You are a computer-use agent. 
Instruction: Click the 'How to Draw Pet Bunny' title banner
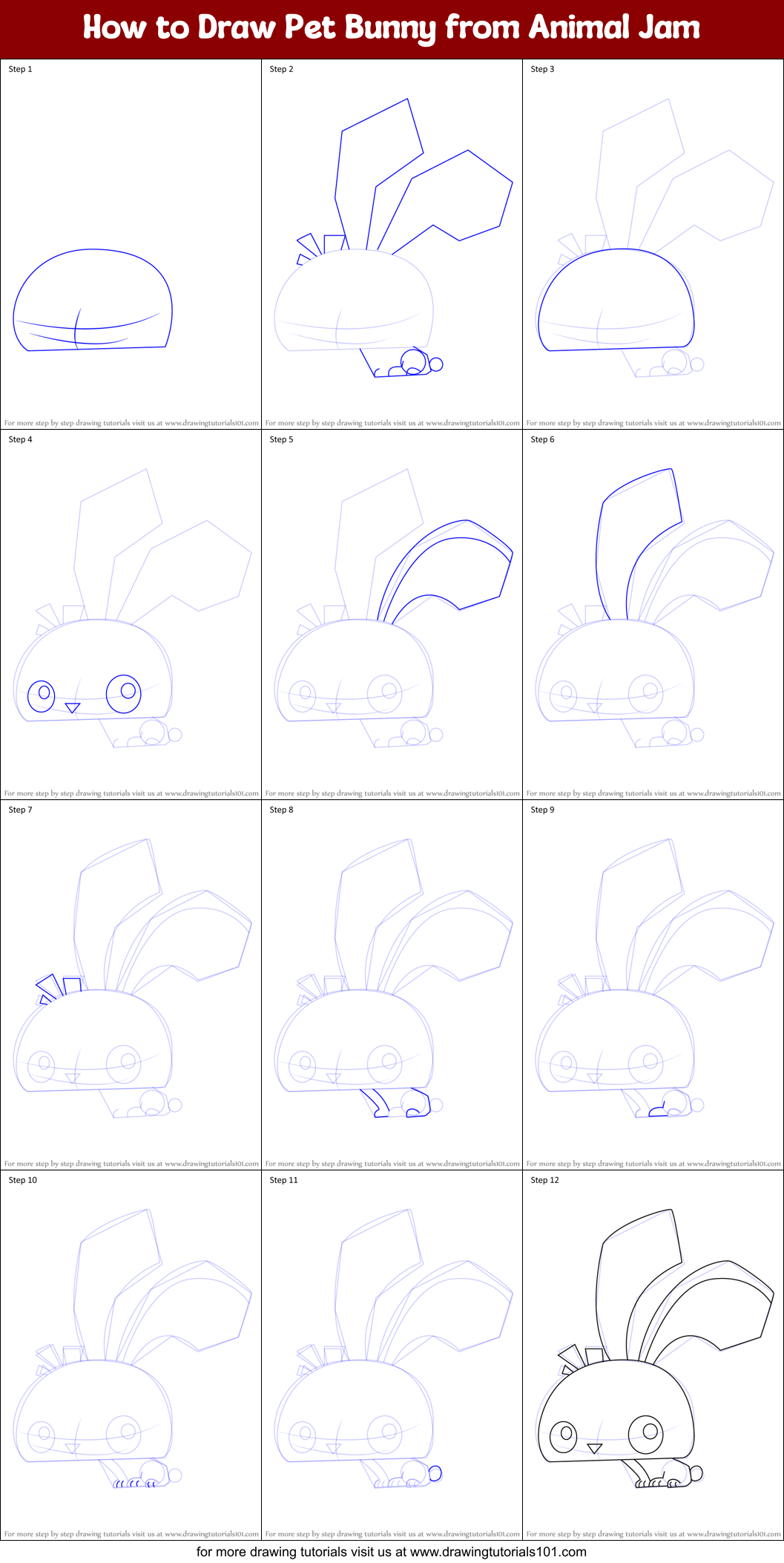point(392,28)
